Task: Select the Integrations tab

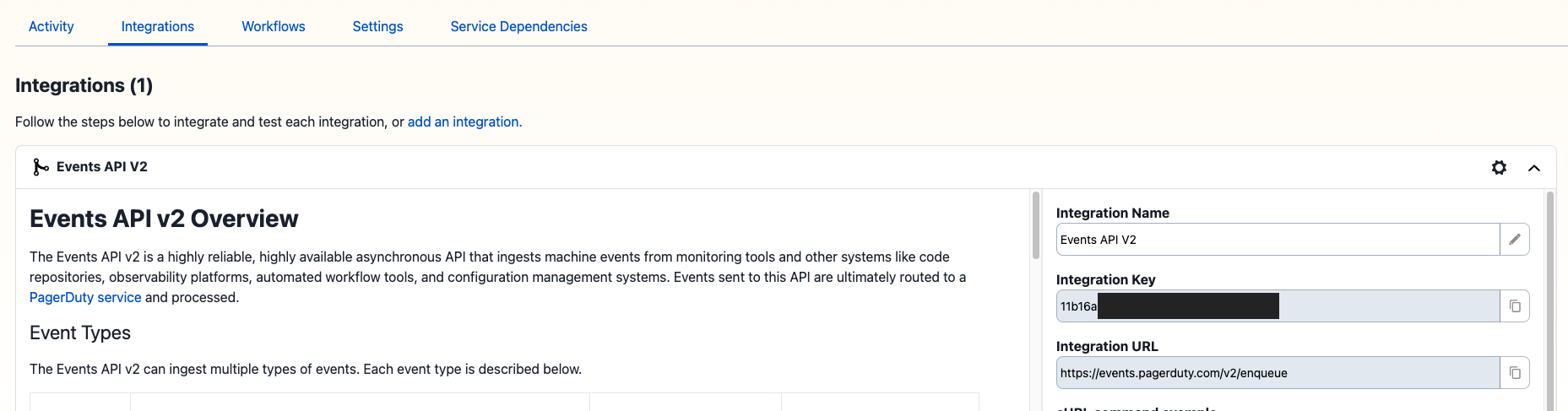Action: pyautogui.click(x=158, y=26)
